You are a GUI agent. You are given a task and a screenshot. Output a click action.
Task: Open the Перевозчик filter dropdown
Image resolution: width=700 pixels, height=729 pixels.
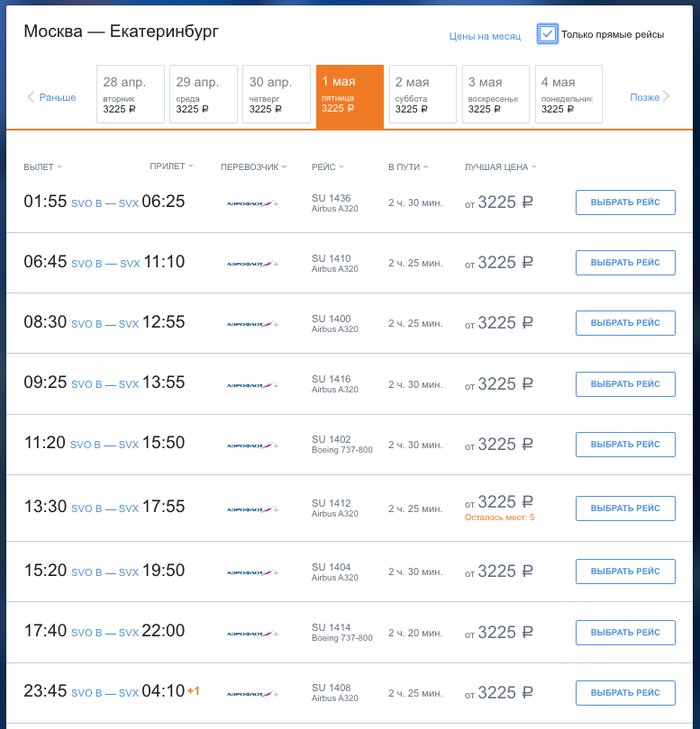[253, 167]
